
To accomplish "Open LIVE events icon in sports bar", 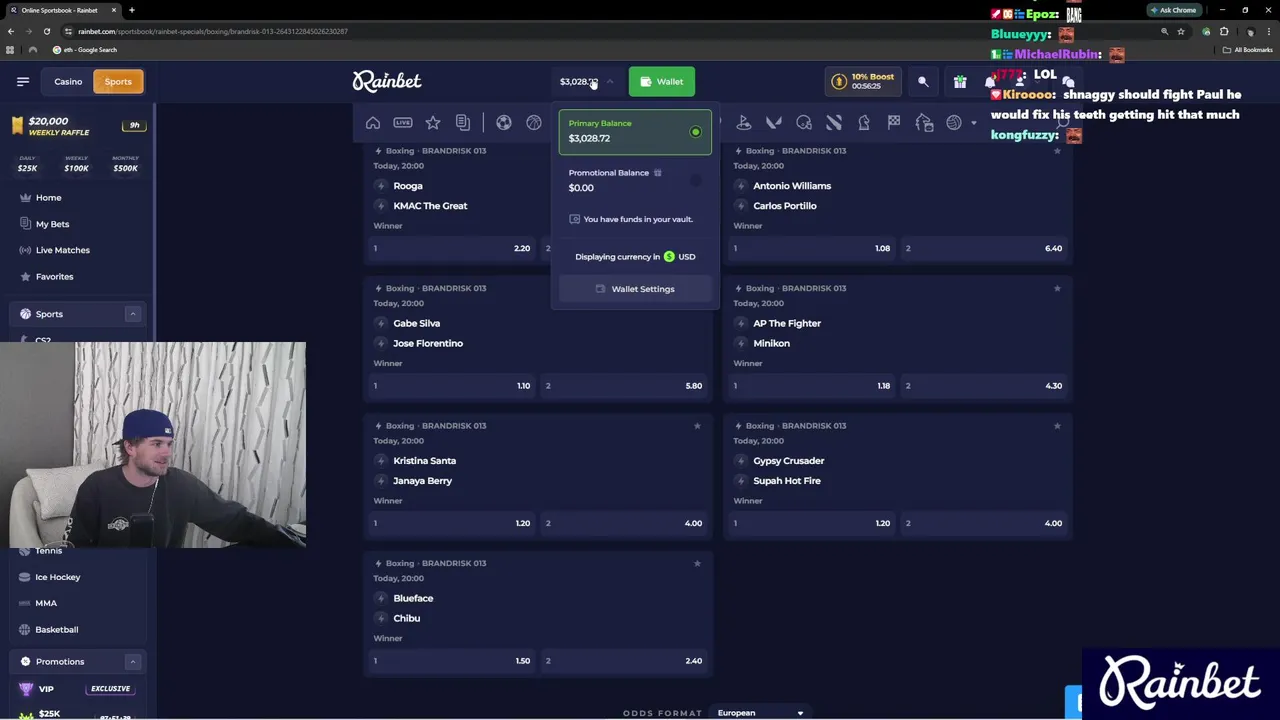I will pos(403,123).
